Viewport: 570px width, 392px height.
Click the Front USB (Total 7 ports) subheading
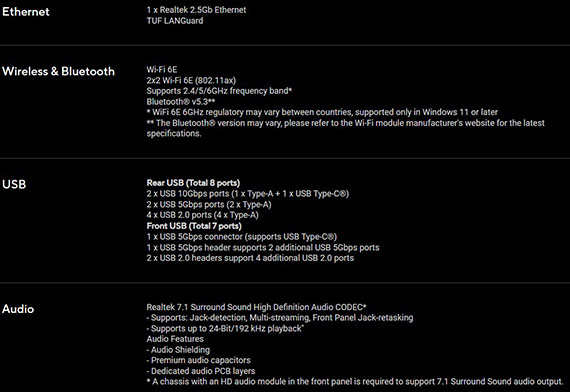194,226
